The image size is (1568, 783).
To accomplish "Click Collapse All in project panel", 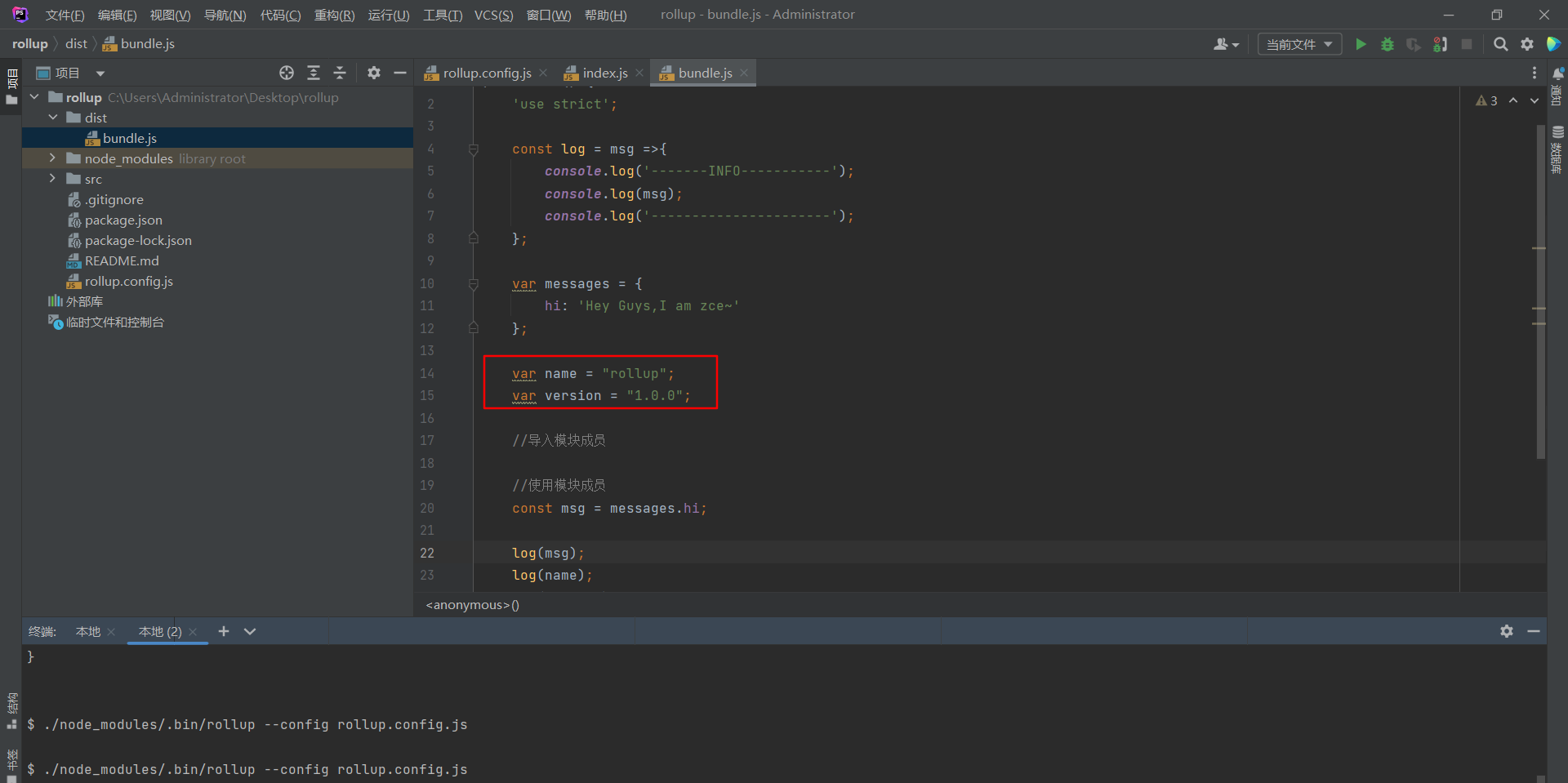I will 340,73.
